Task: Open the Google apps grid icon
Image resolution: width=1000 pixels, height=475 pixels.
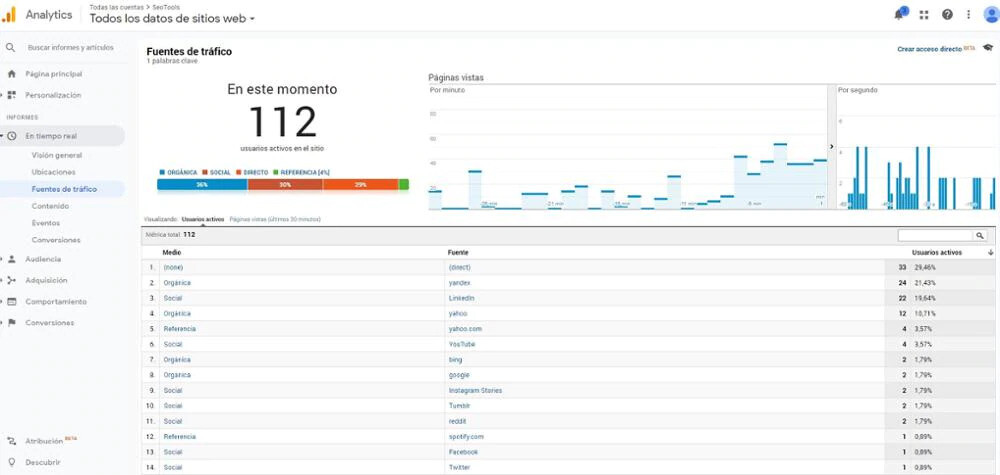Action: 924,15
